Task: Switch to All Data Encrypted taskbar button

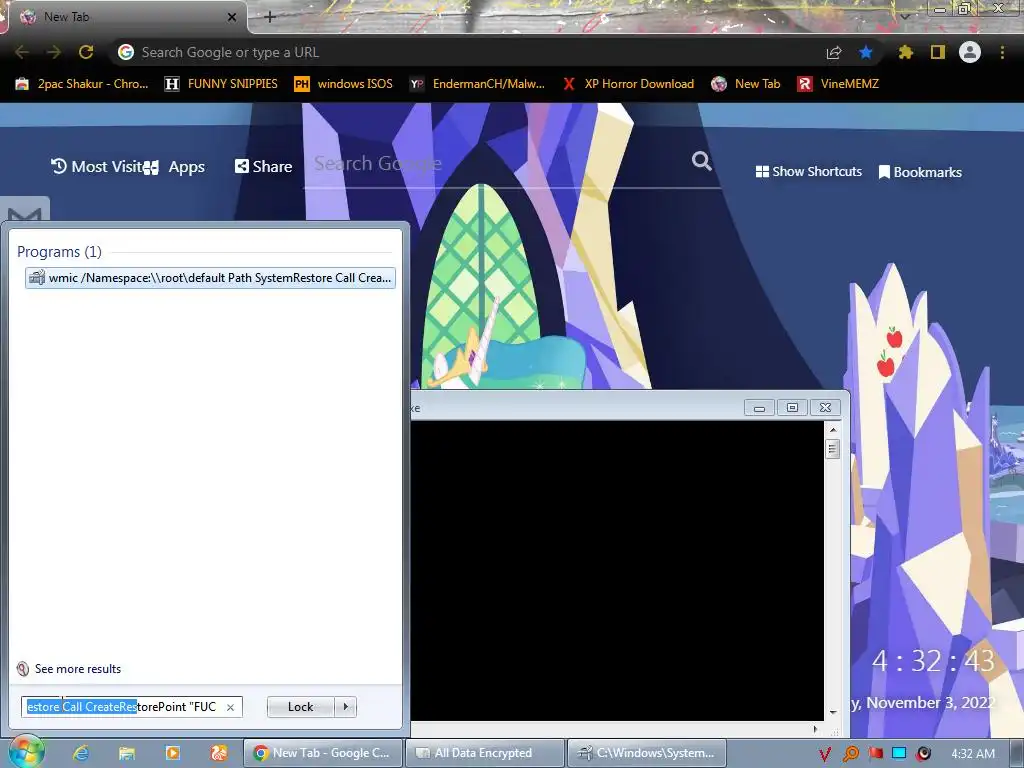Action: [x=485, y=753]
